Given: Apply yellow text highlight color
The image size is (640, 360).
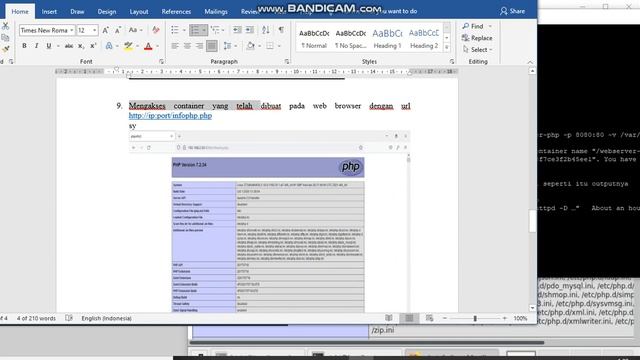Looking at the screenshot, I should 128,46.
